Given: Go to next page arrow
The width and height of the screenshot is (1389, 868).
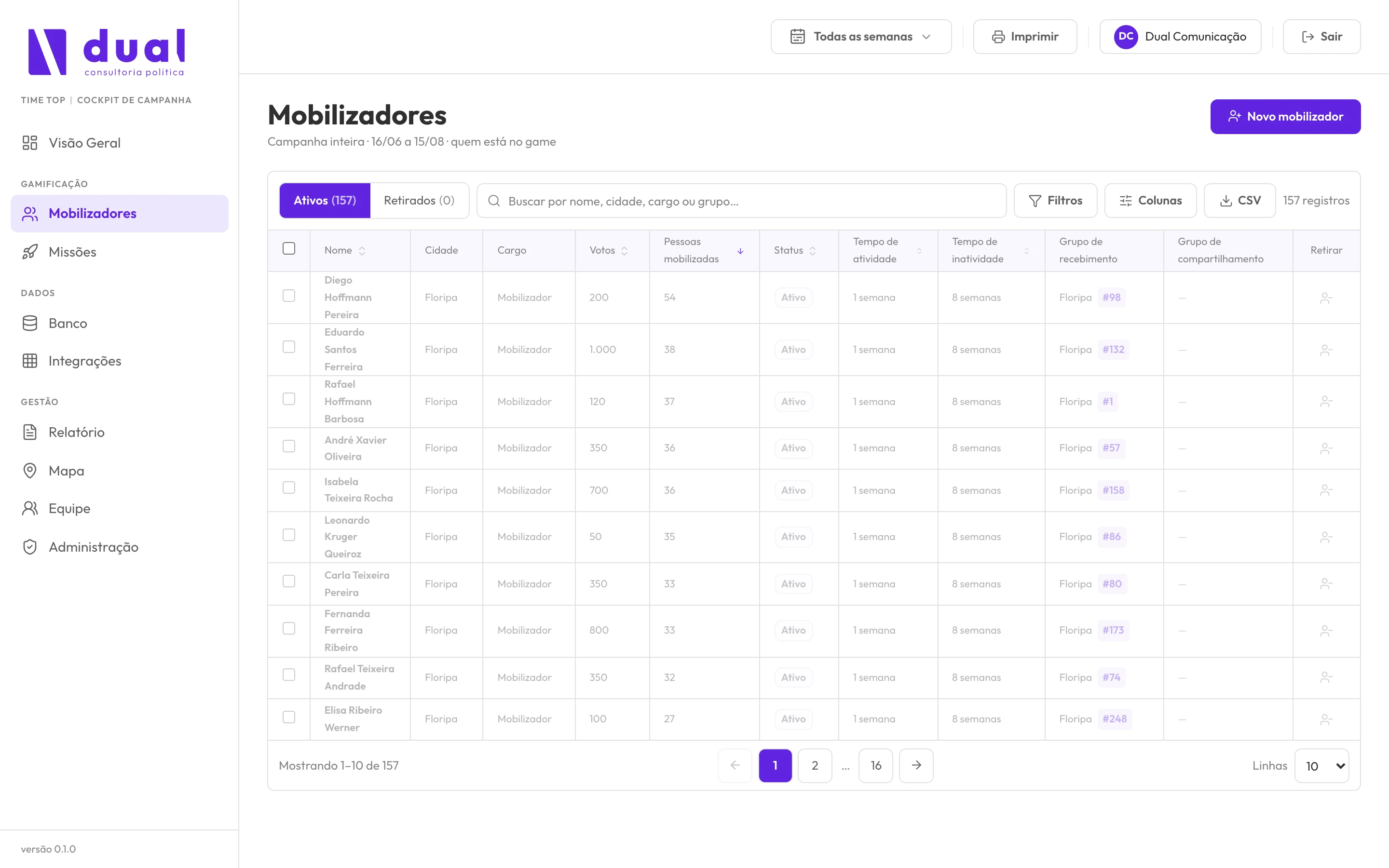Looking at the screenshot, I should [x=916, y=765].
